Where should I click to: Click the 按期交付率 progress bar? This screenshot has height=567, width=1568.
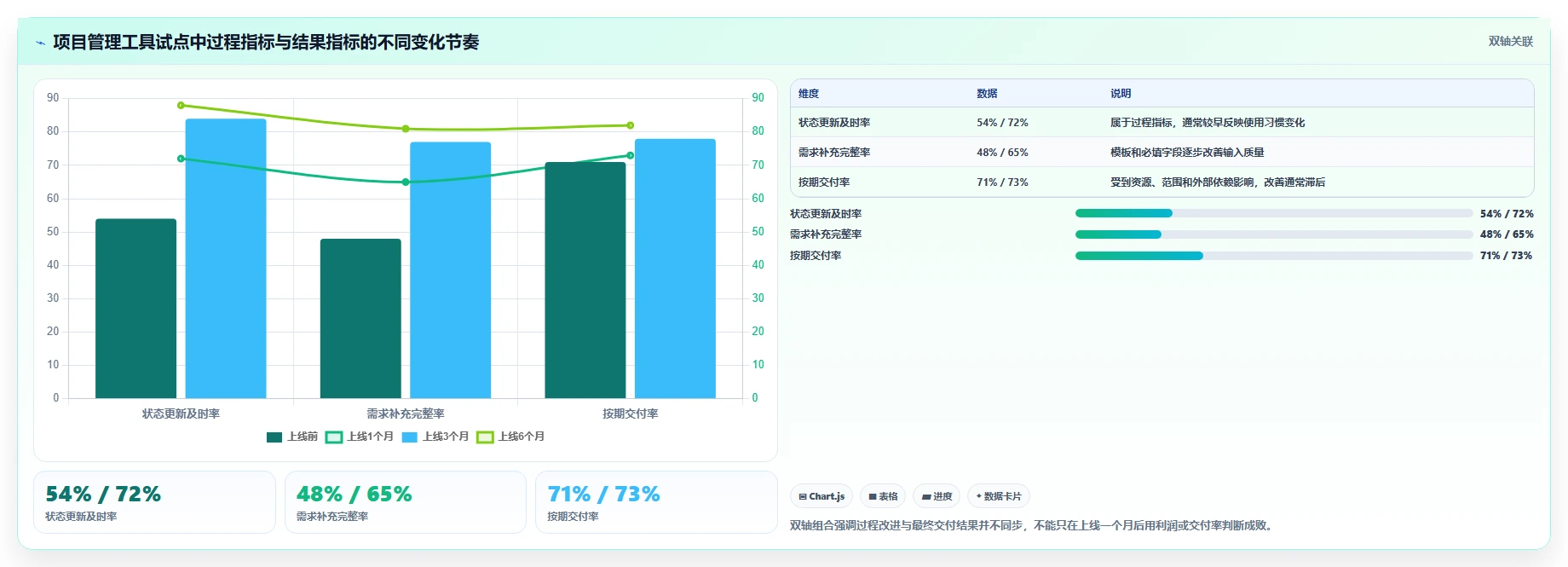(1274, 256)
